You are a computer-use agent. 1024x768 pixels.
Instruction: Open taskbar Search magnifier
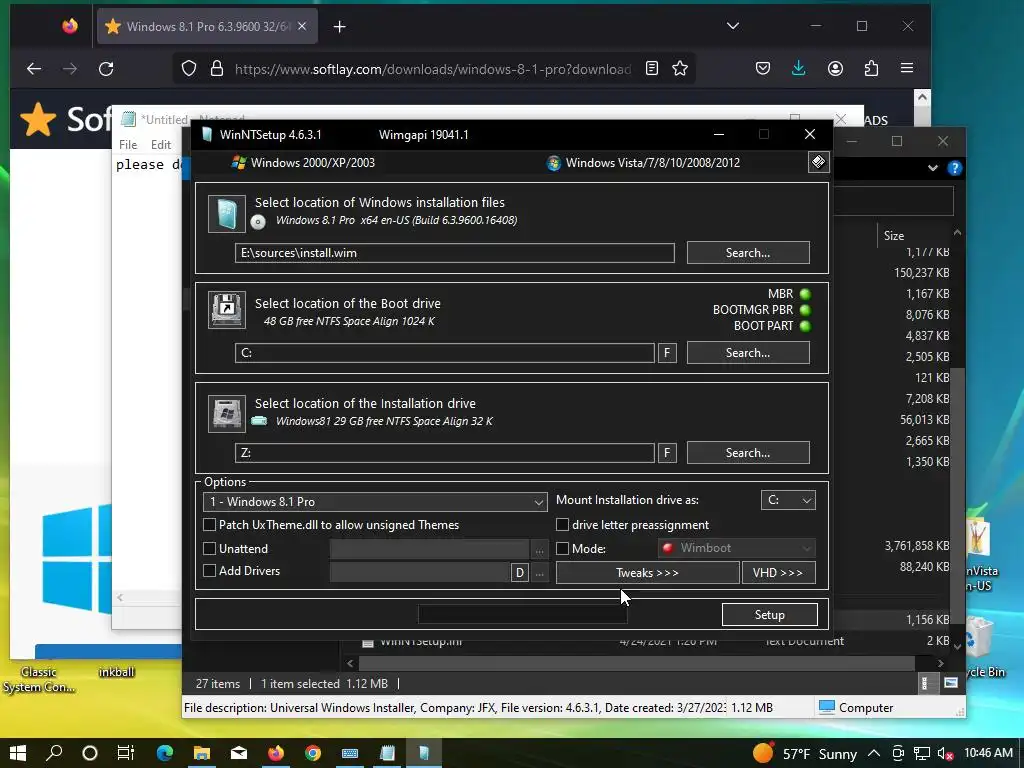[54, 753]
